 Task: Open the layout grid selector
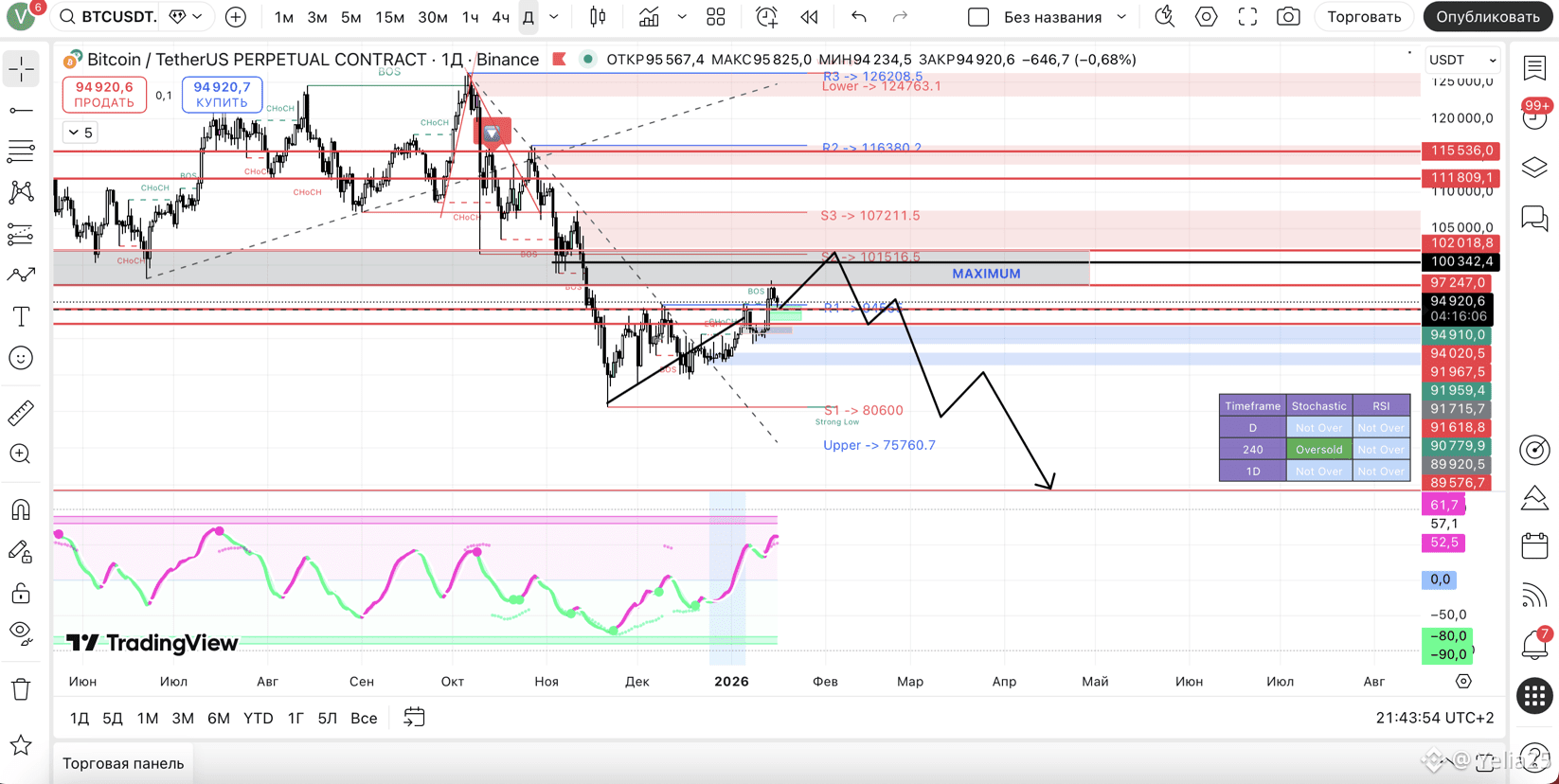click(716, 17)
